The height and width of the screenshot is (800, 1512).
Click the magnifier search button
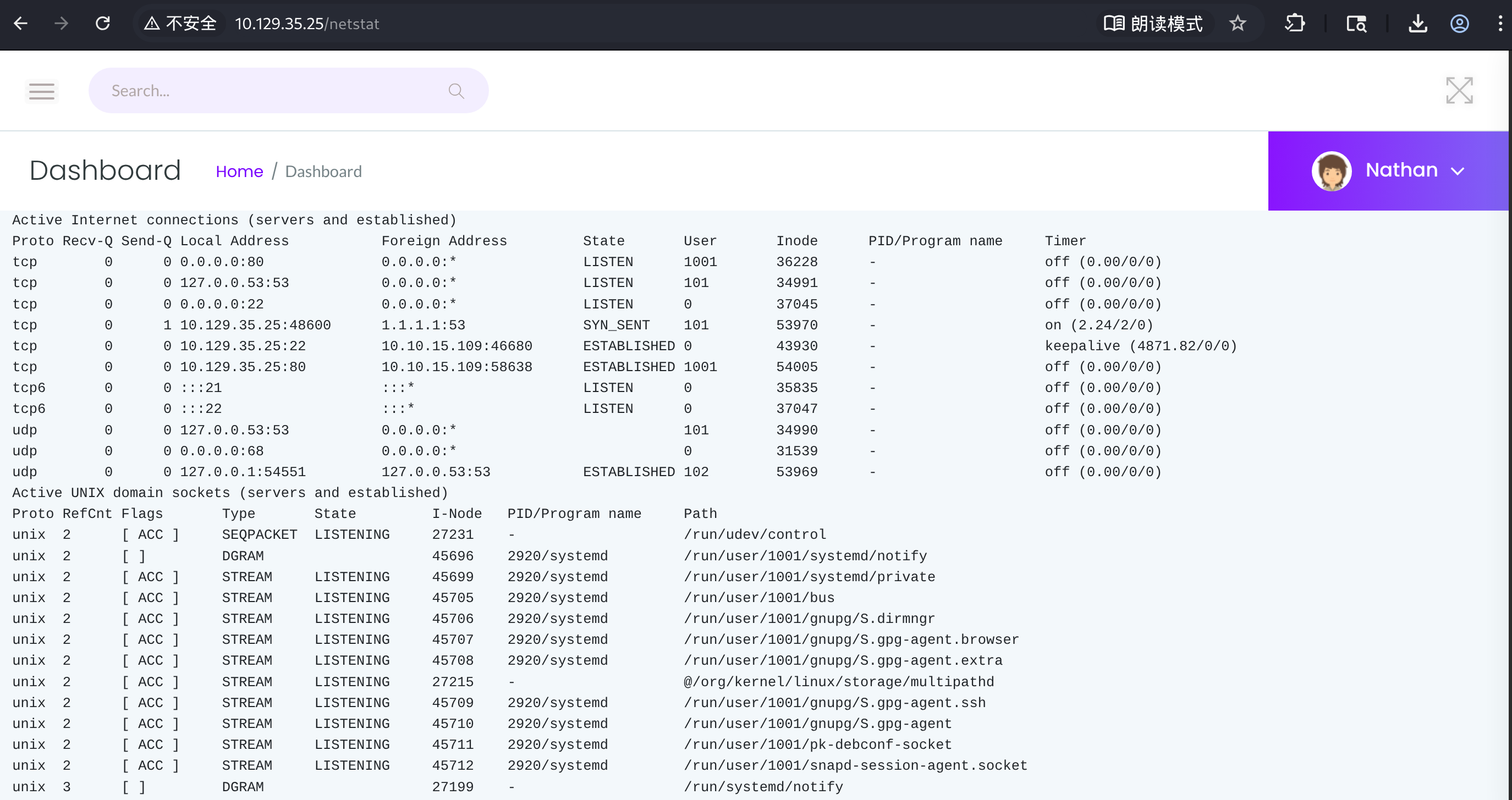(456, 91)
